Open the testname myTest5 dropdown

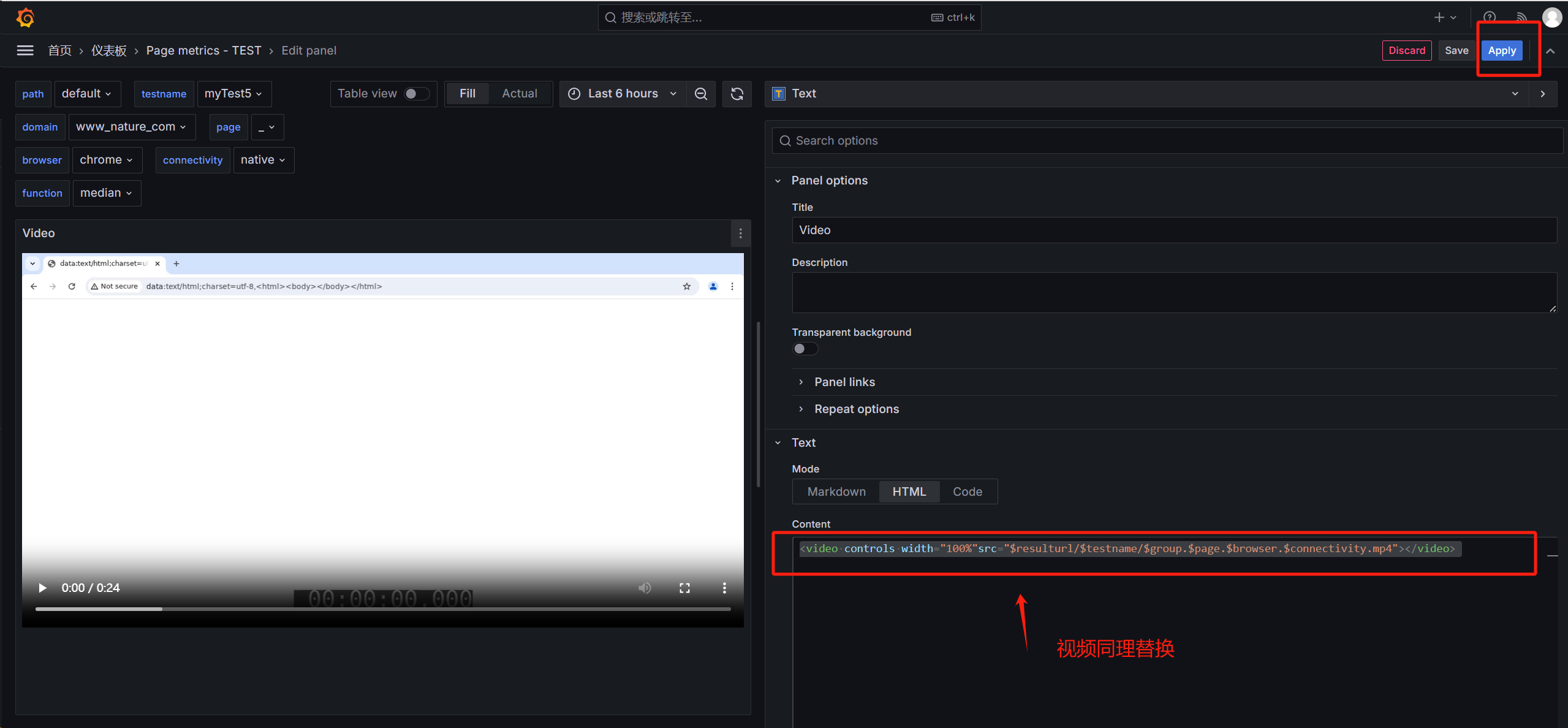[233, 94]
